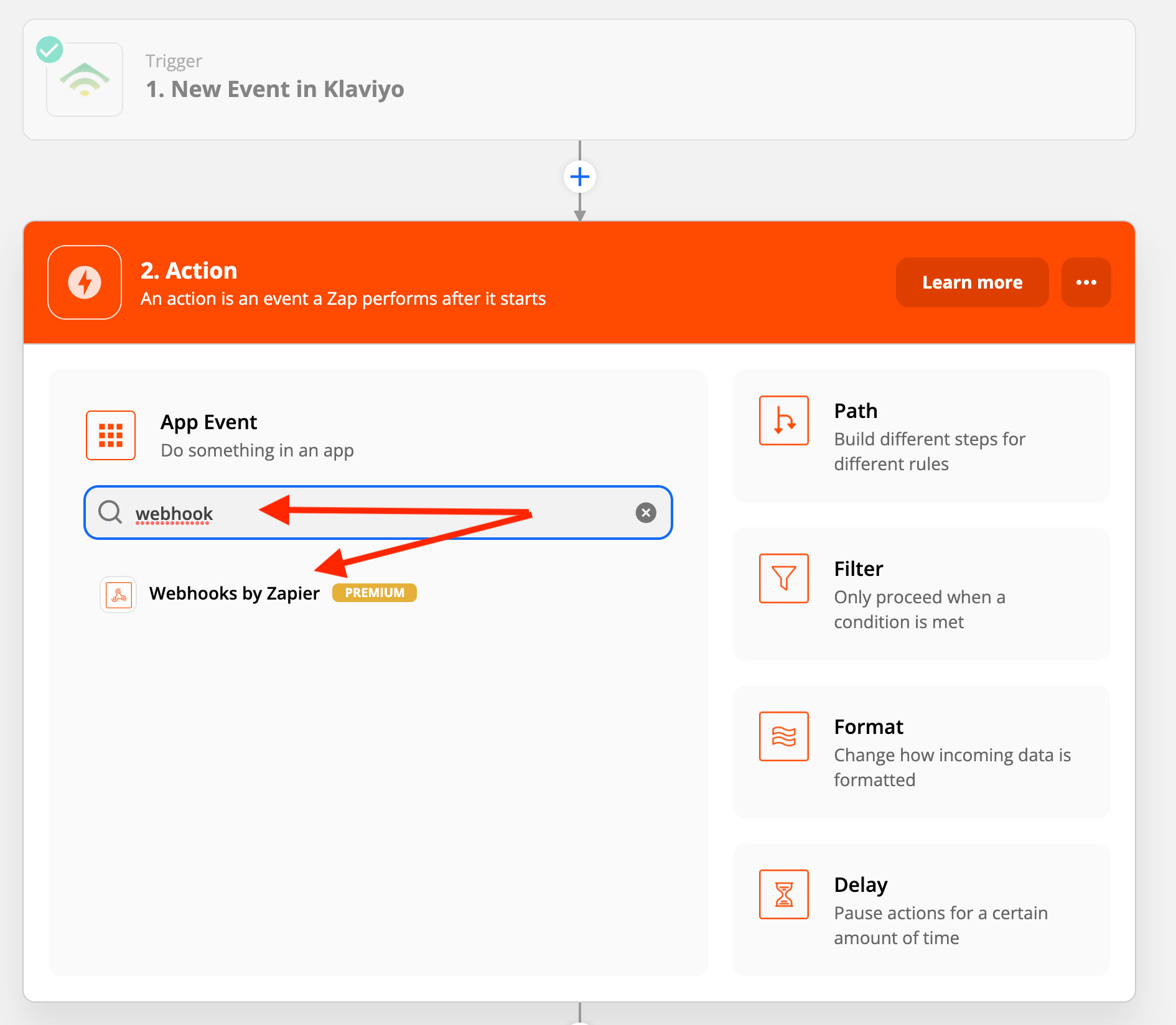Click the Action lightning bolt icon
1176x1025 pixels.
tap(85, 282)
